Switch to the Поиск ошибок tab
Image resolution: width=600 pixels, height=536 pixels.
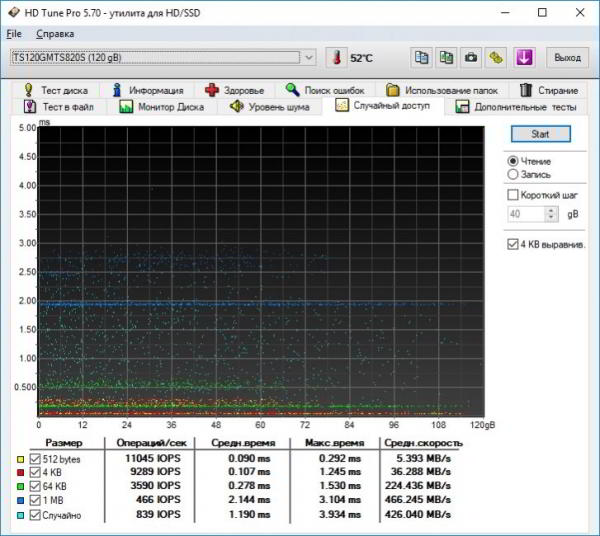[x=327, y=90]
